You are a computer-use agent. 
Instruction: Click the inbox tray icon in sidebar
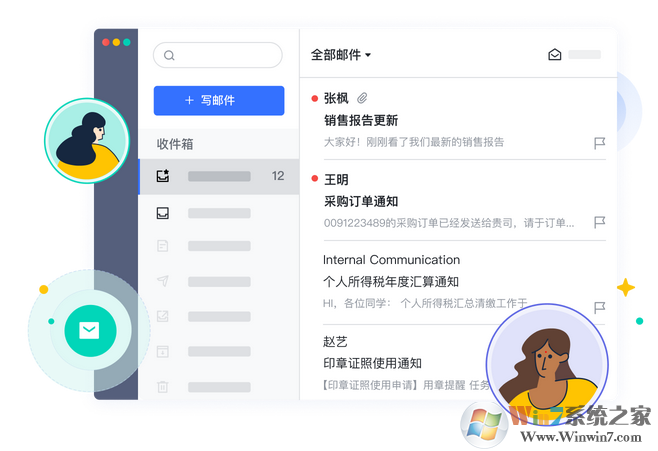point(163,213)
